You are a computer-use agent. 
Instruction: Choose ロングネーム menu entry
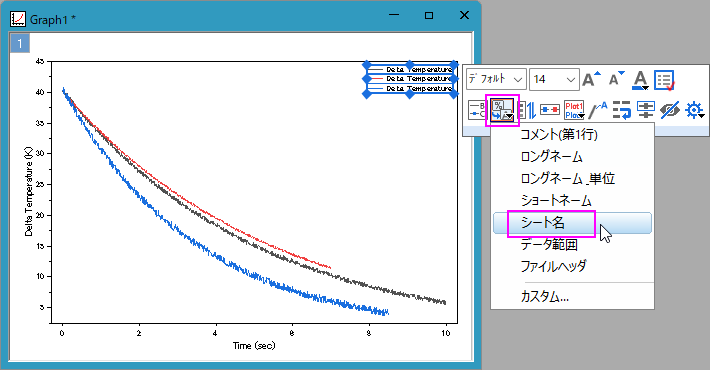tap(552, 157)
